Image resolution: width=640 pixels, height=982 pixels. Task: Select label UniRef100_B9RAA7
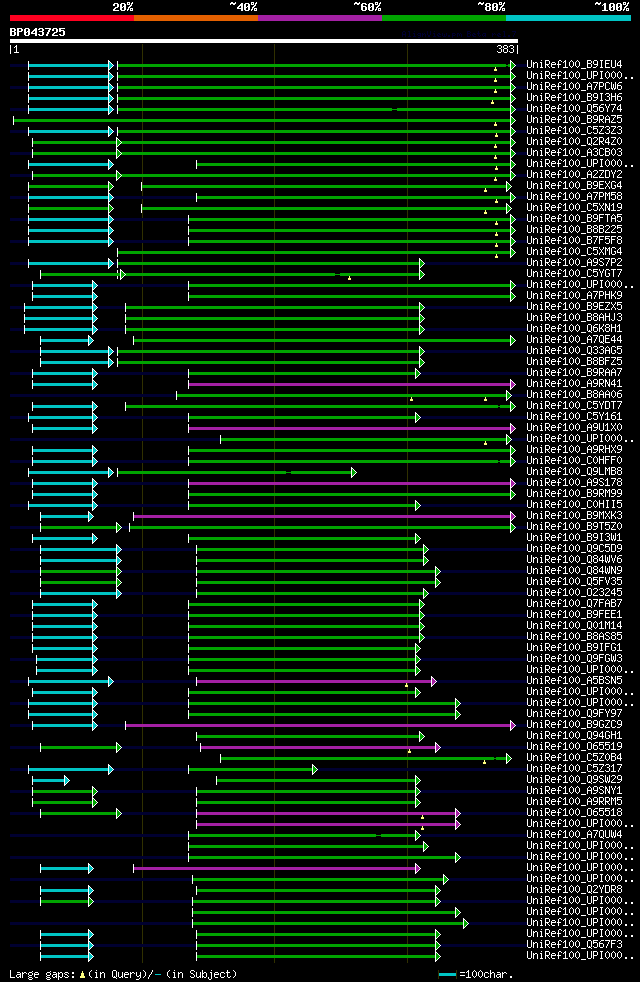pyautogui.click(x=574, y=373)
